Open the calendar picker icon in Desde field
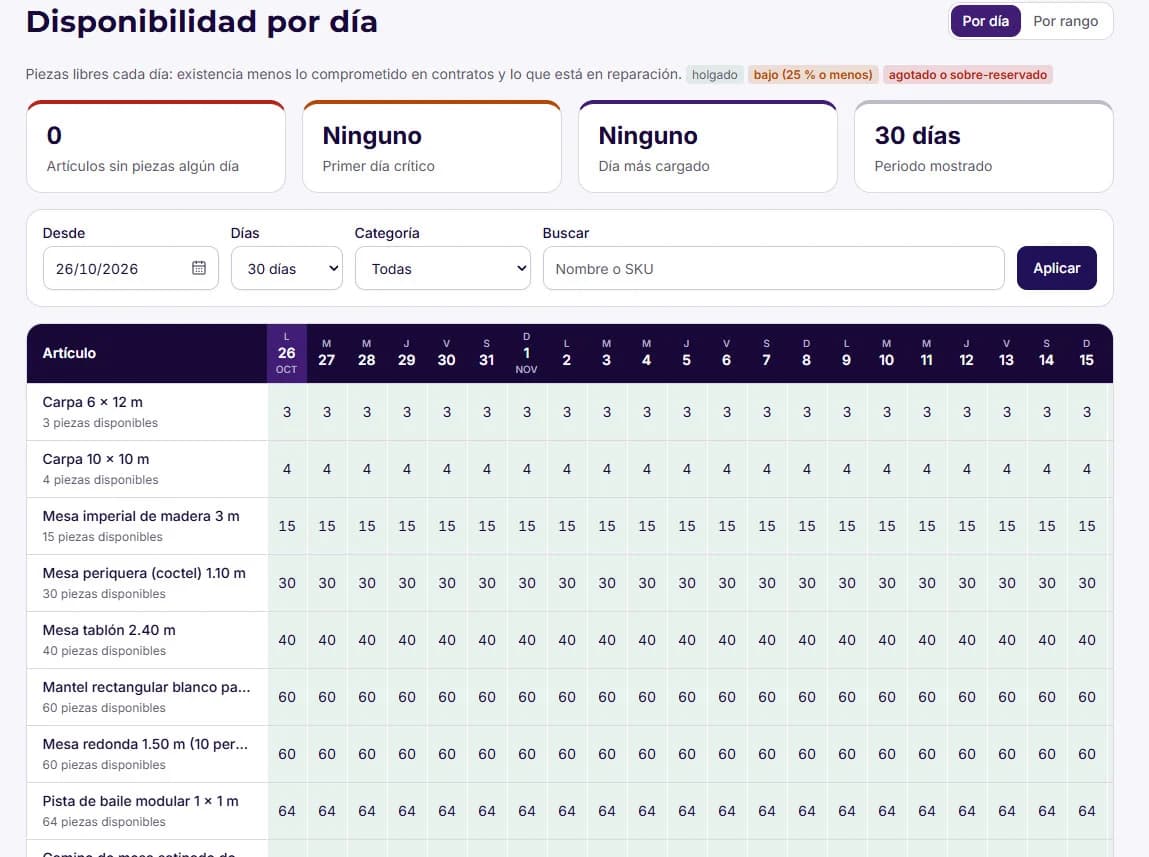 coord(199,268)
